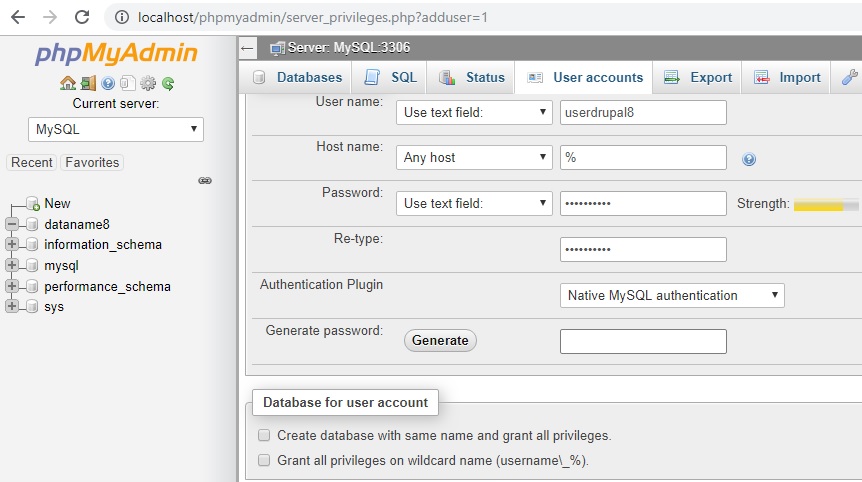Open mysql database in tree
862x482 pixels.
(x=61, y=265)
